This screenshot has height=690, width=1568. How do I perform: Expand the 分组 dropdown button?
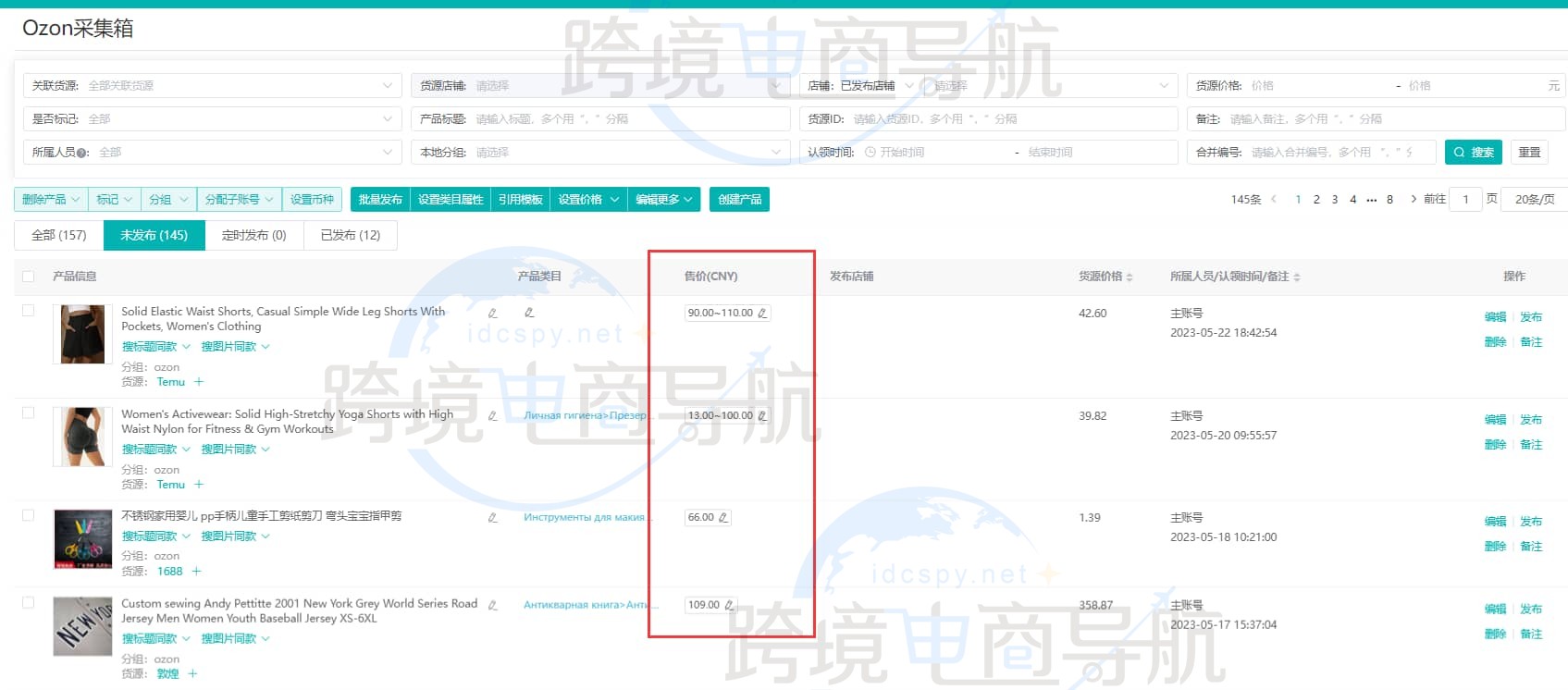(x=168, y=199)
